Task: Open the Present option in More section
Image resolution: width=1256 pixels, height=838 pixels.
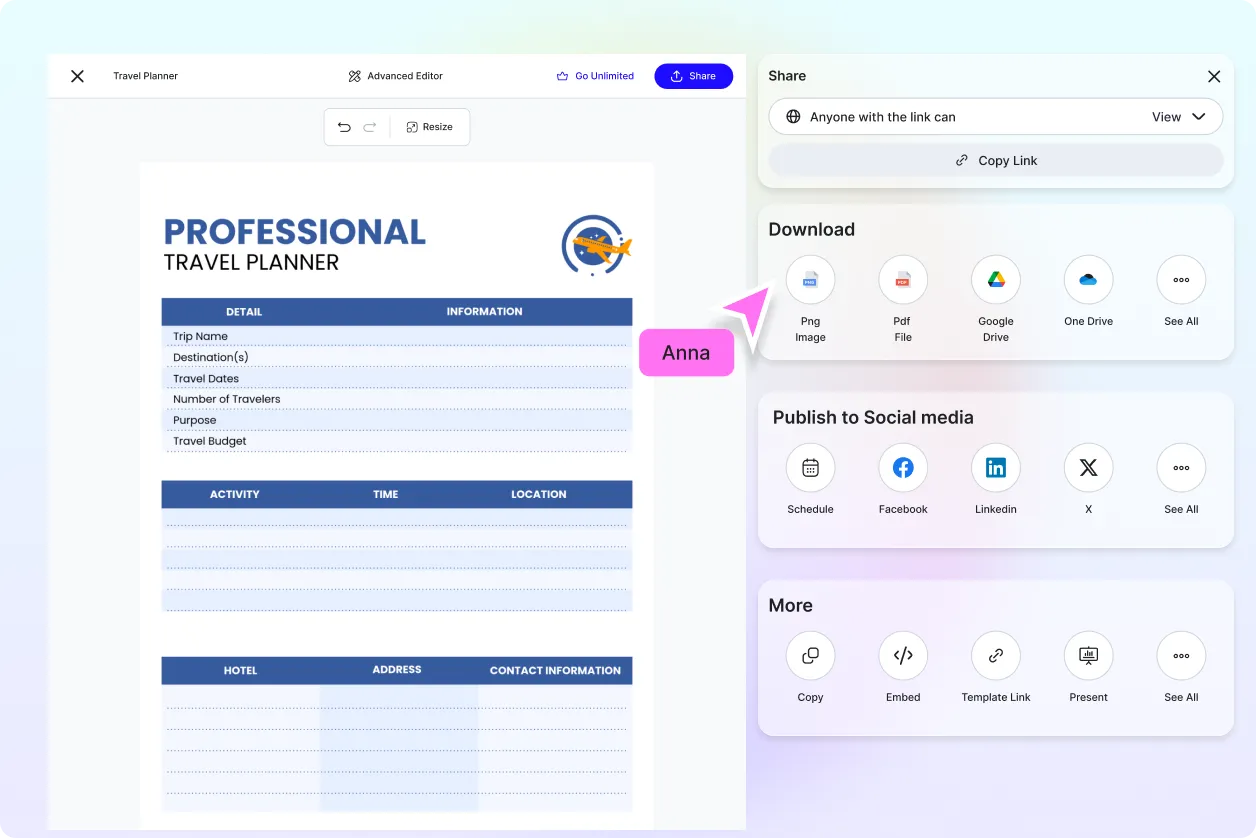Action: pos(1088,655)
